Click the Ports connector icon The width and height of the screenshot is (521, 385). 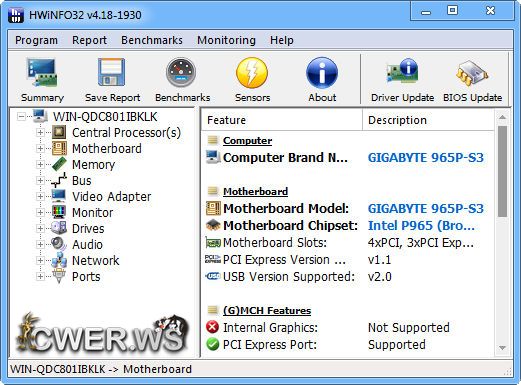pyautogui.click(x=59, y=276)
